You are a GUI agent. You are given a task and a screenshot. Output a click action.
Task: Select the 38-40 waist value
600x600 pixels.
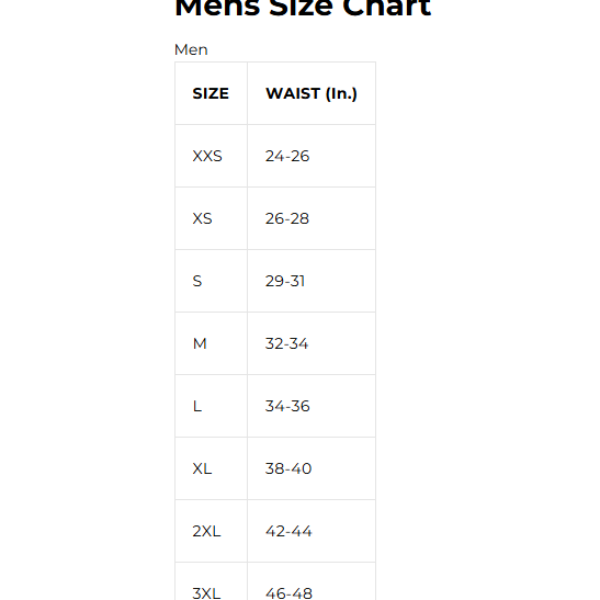coord(288,468)
